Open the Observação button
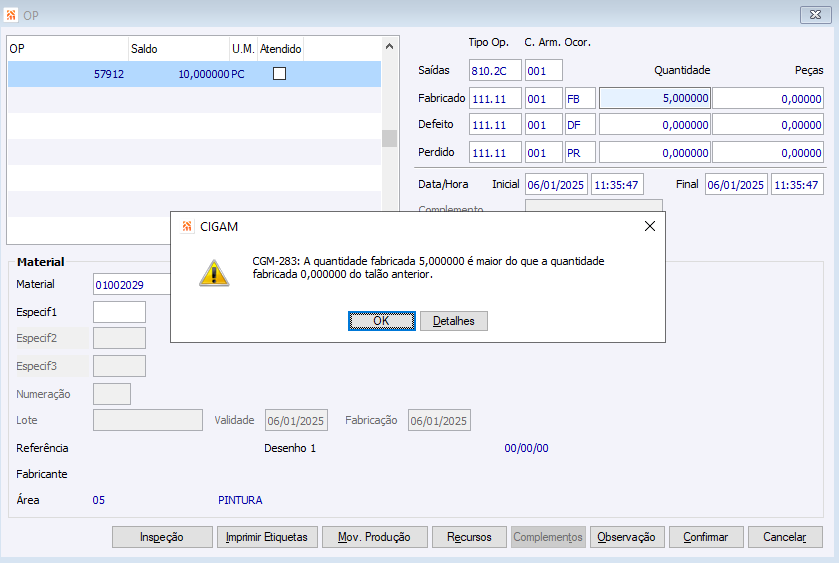This screenshot has height=563, width=839. [627, 537]
